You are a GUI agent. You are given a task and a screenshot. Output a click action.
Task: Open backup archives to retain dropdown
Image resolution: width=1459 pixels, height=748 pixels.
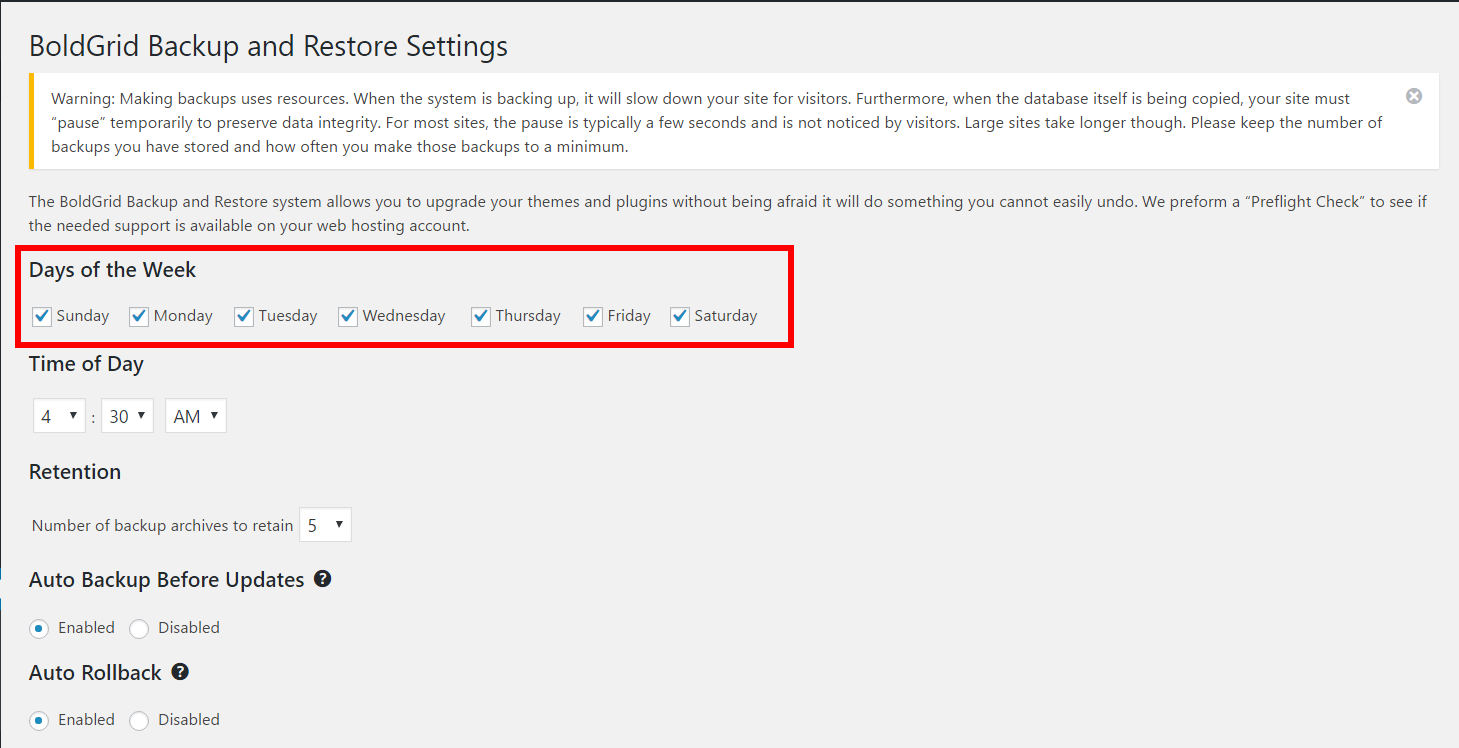pos(325,525)
